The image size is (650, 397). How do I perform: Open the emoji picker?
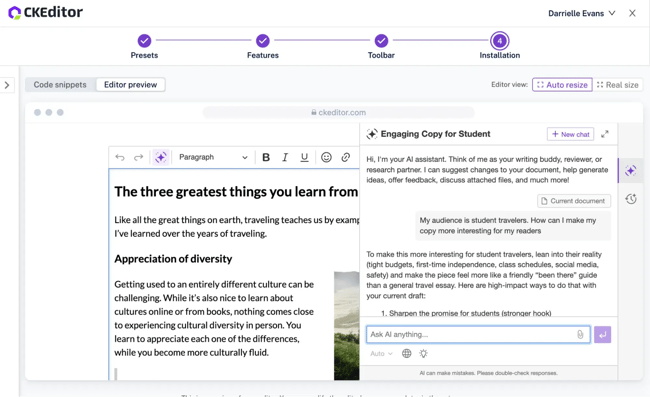tap(326, 157)
